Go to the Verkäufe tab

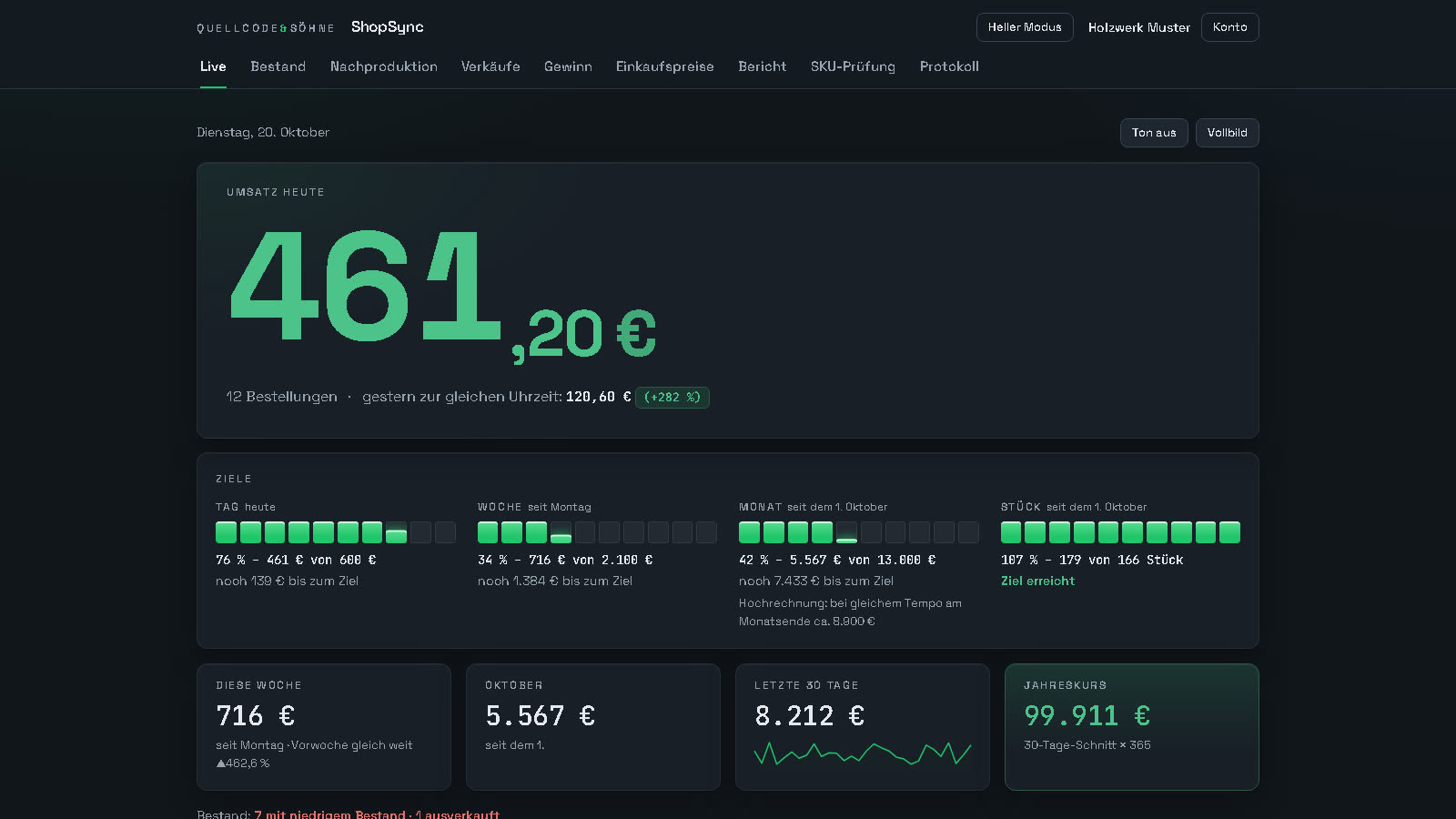(x=490, y=66)
